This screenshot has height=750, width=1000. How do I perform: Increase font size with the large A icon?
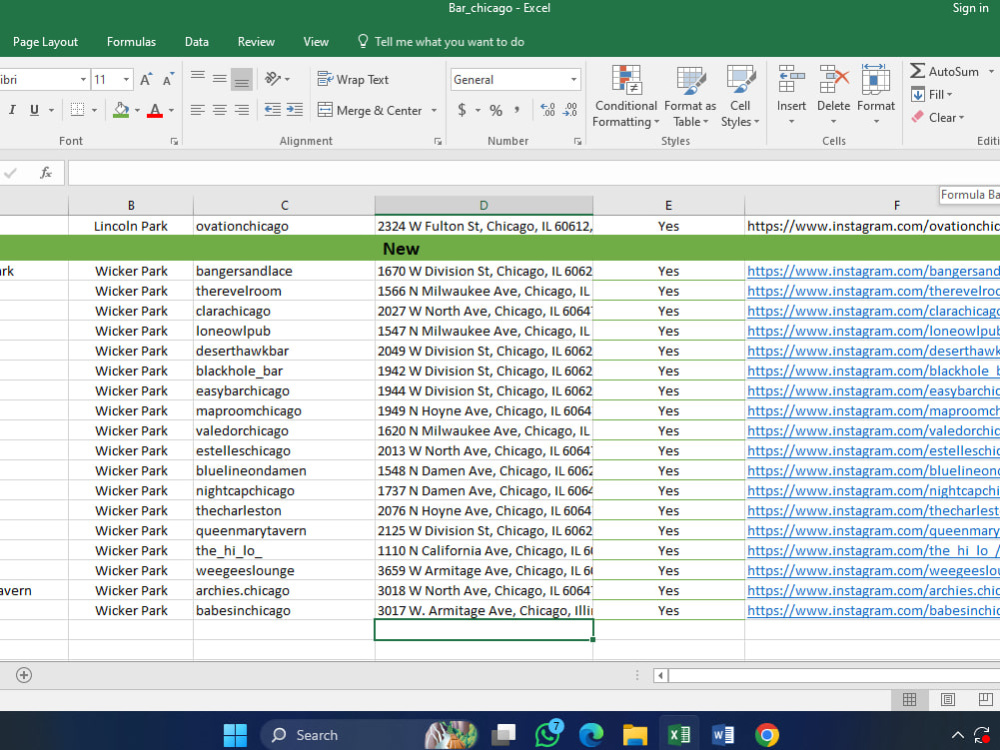(146, 80)
